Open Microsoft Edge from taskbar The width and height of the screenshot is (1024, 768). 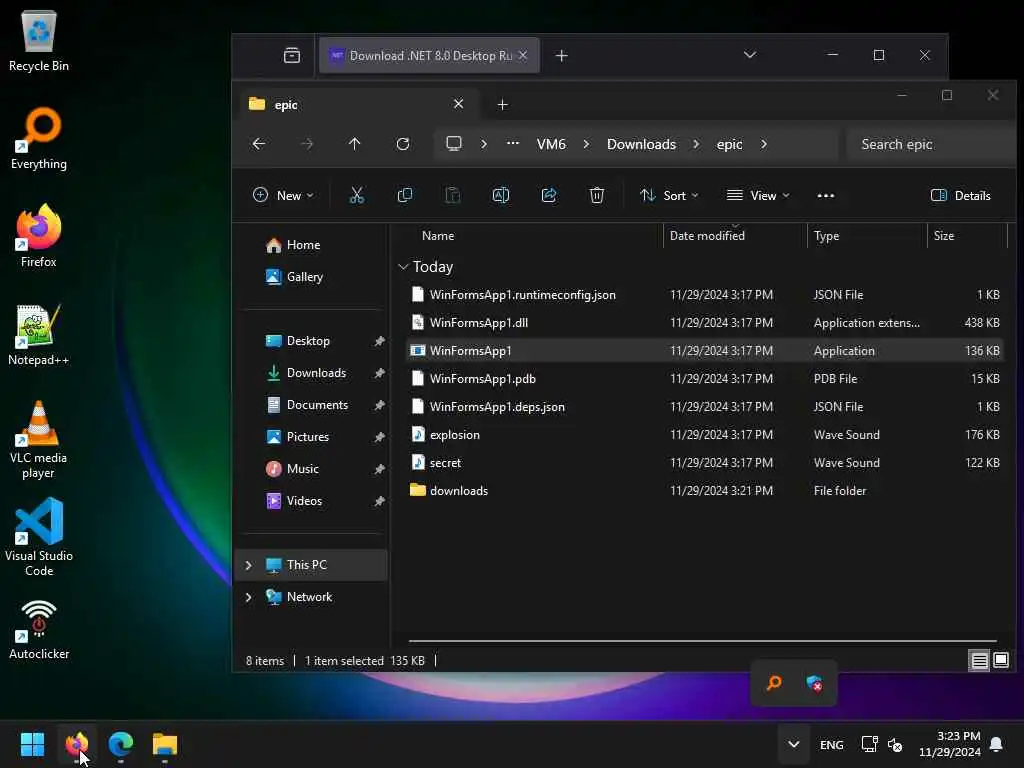pos(121,744)
